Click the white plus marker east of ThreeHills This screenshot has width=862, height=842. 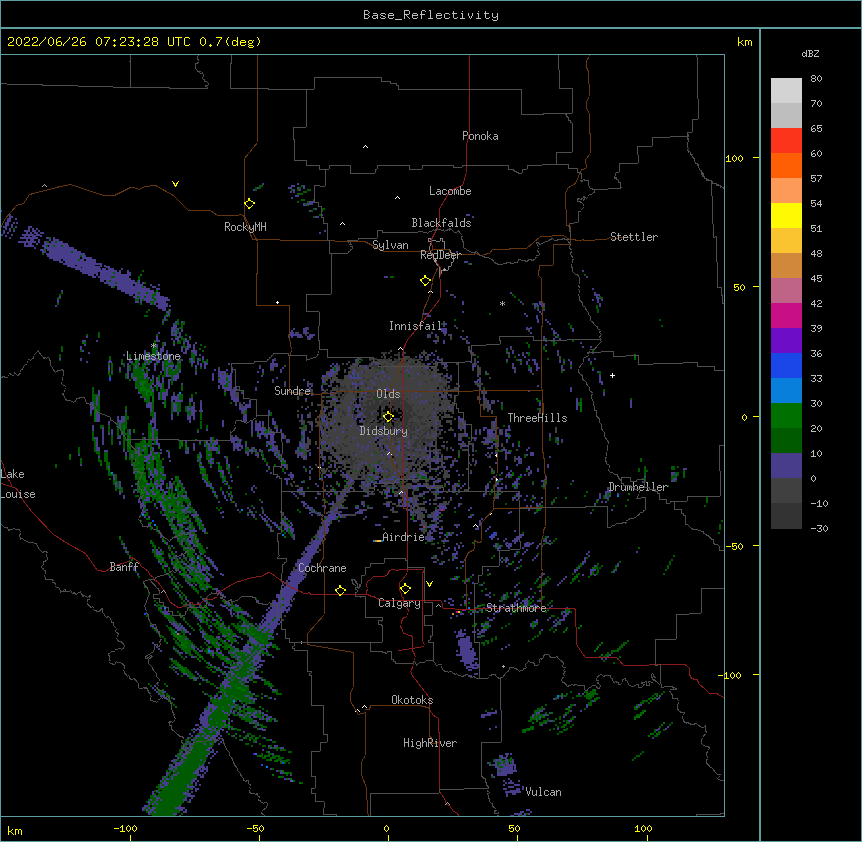pos(612,375)
